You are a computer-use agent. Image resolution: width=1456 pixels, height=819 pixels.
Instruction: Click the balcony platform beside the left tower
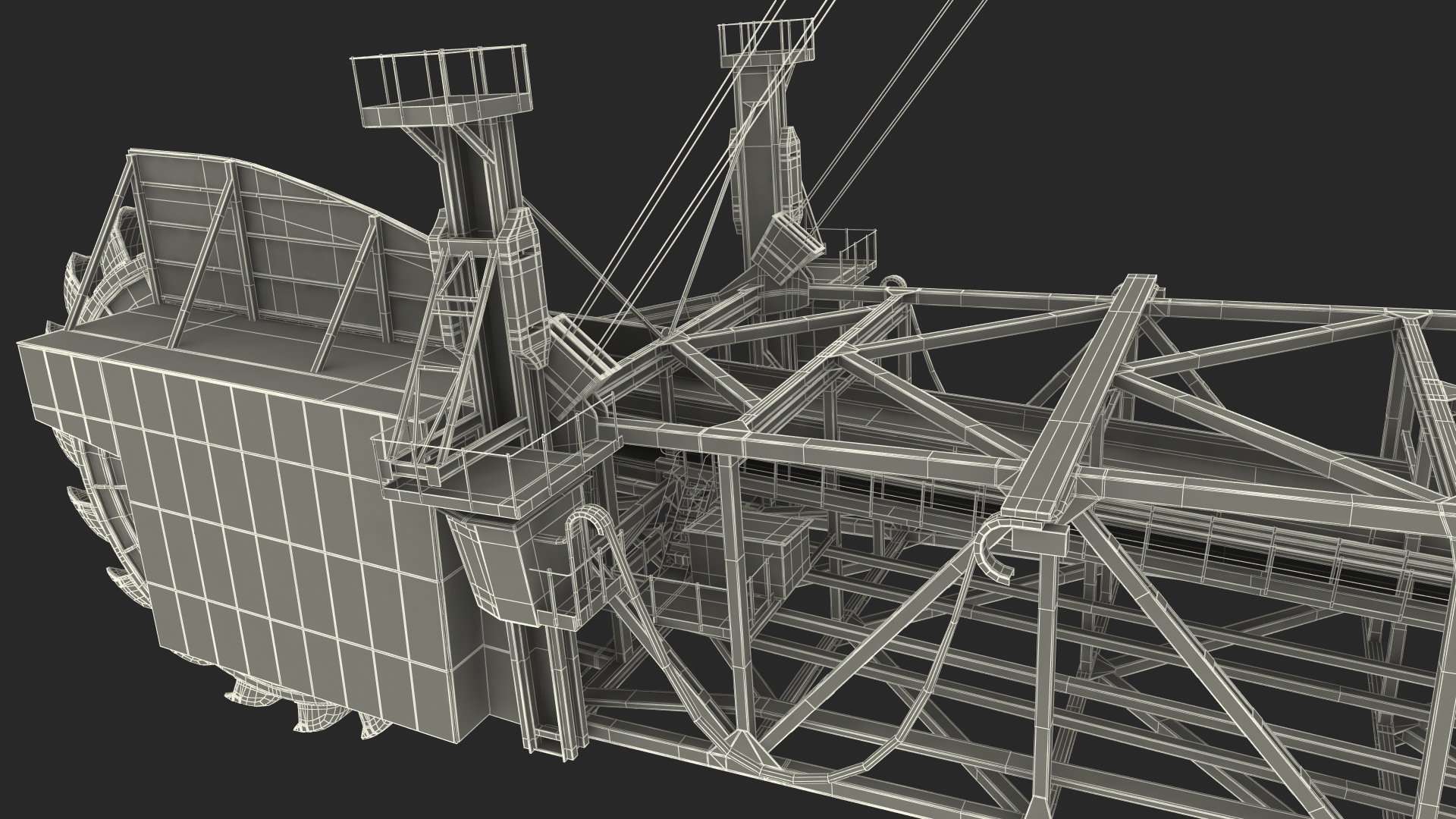pos(485,482)
